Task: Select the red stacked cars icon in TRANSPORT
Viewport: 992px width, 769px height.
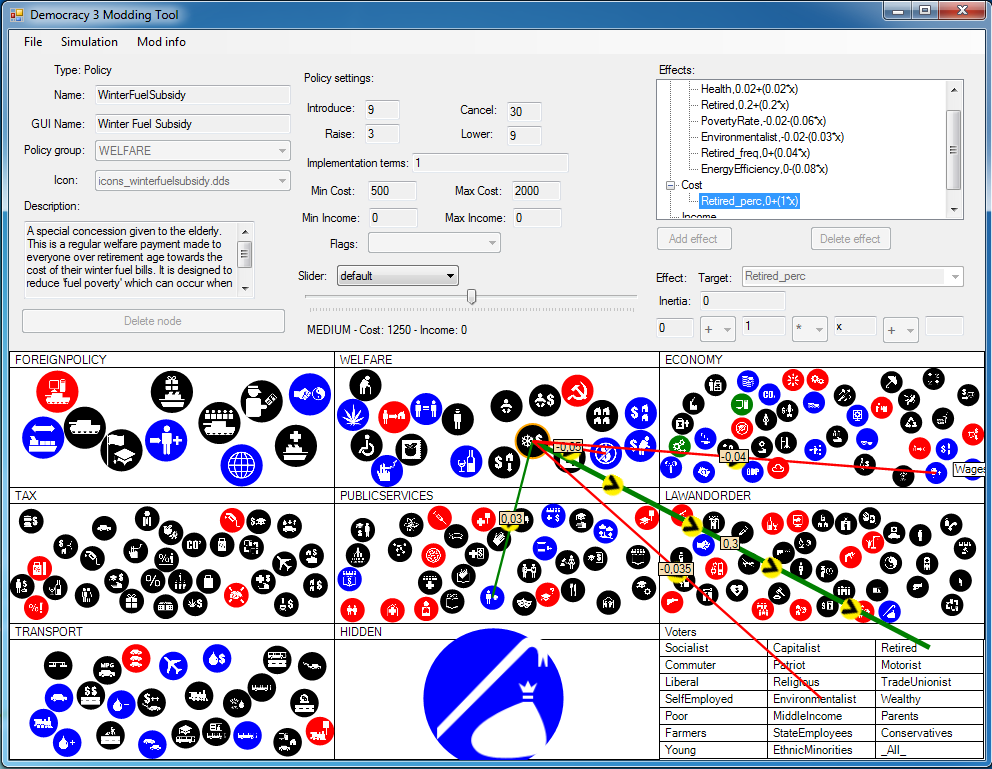Action: tap(136, 659)
